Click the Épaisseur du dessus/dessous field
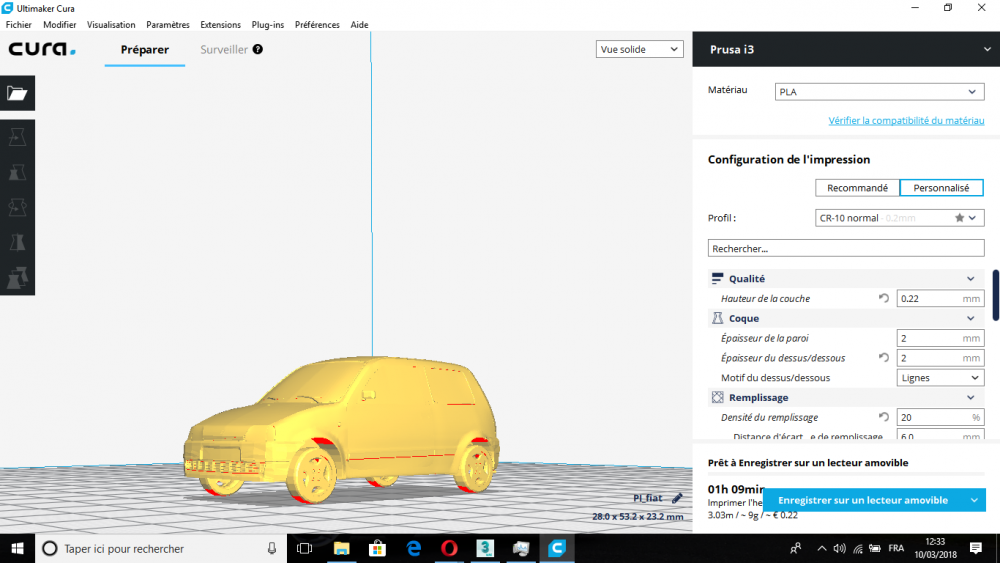The width and height of the screenshot is (1000, 563). [940, 358]
